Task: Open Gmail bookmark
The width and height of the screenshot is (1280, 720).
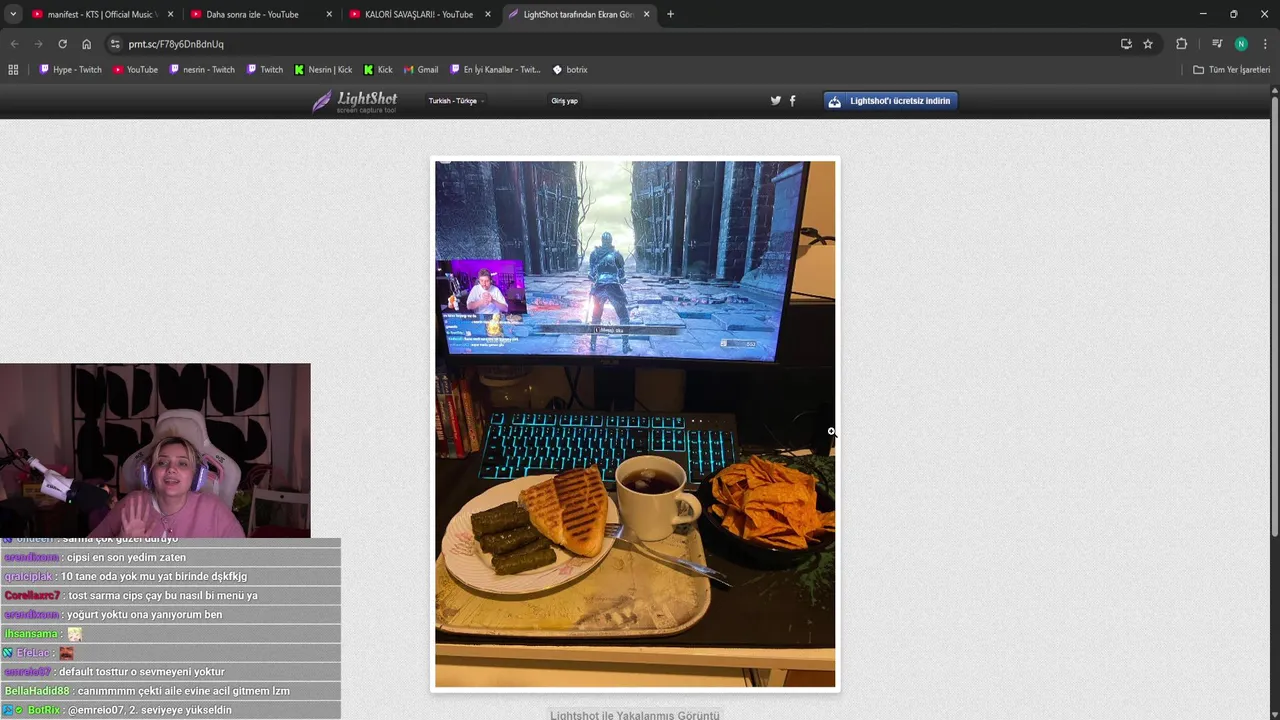Action: click(x=420, y=70)
